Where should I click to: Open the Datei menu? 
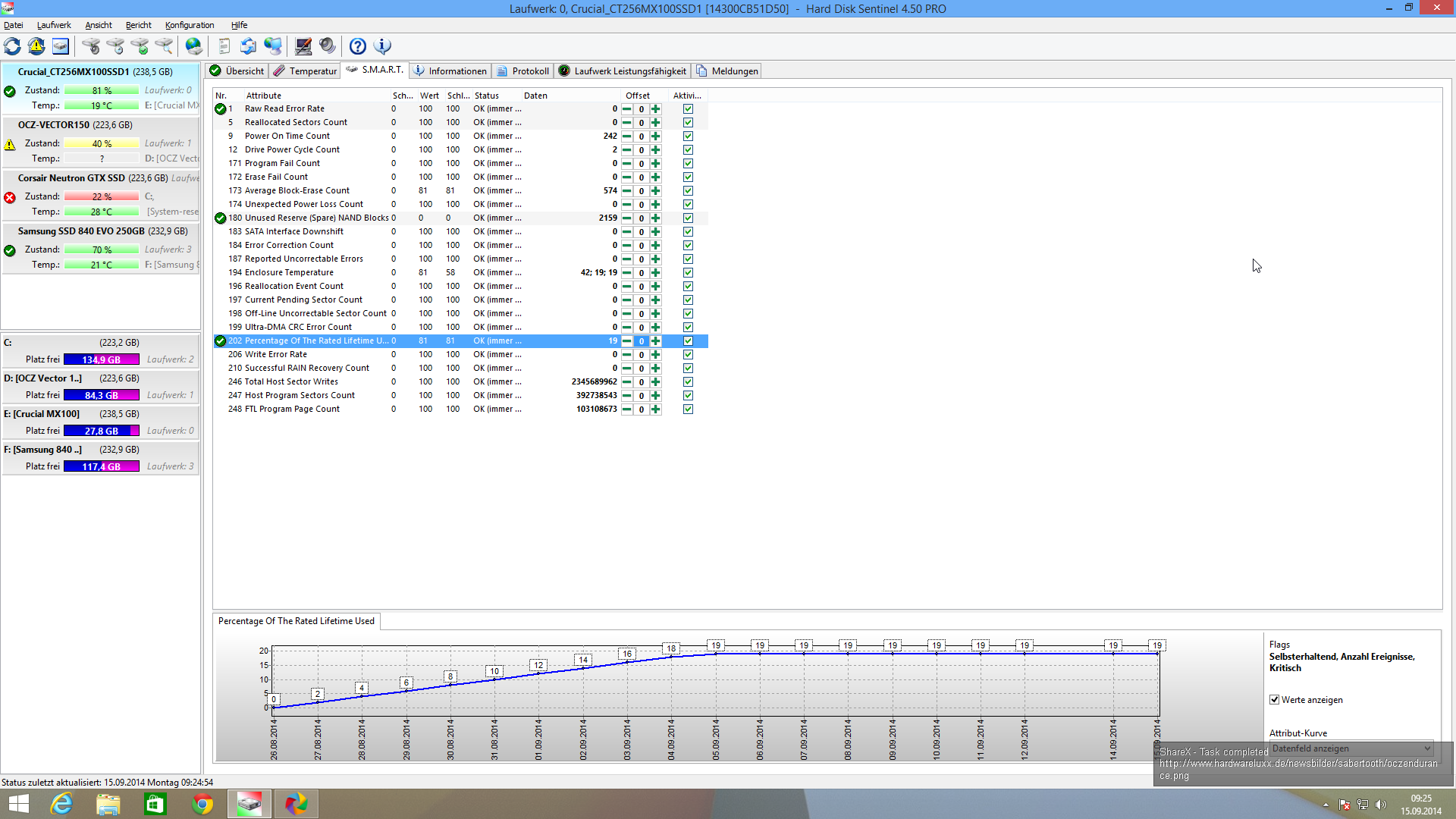click(x=13, y=25)
